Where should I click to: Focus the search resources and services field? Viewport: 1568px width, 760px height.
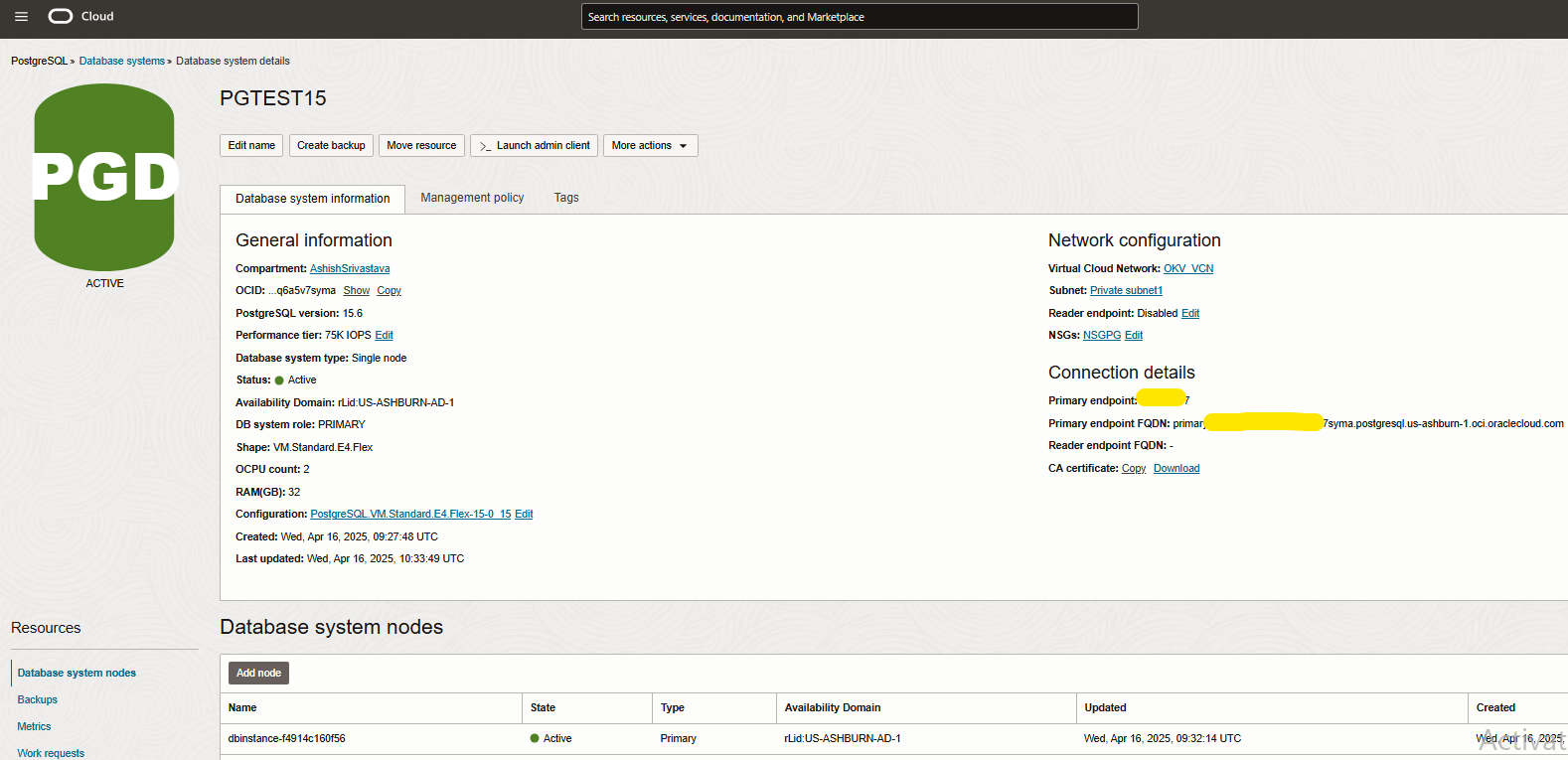860,17
